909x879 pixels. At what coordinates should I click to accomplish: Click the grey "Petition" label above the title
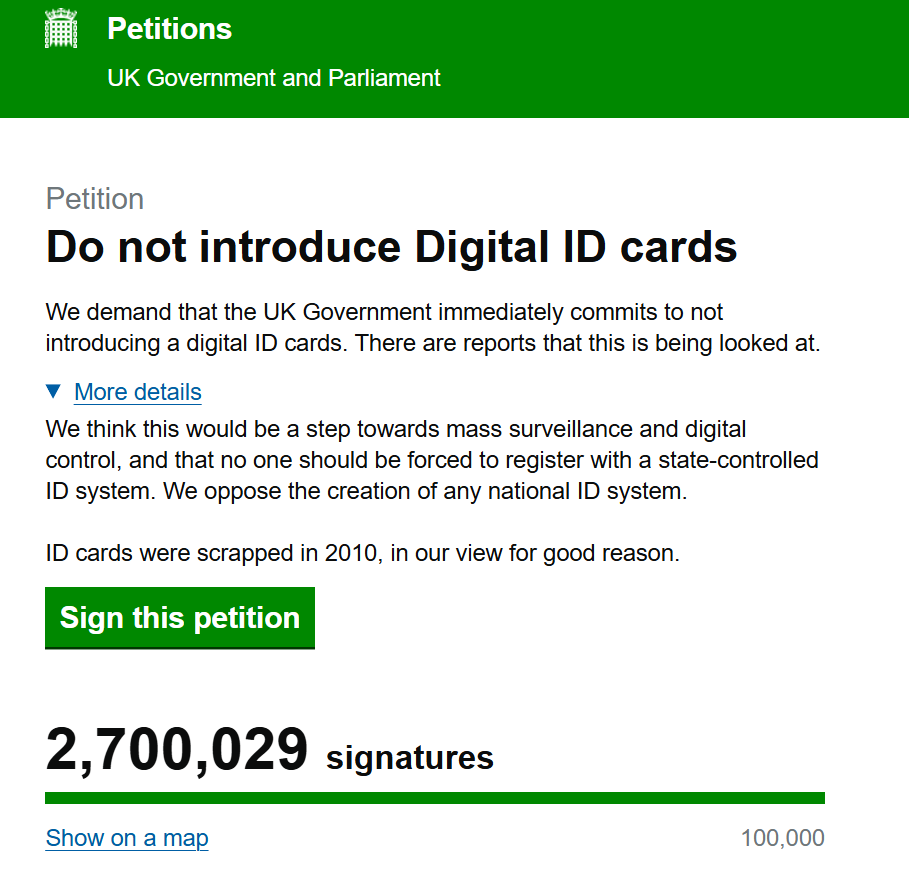95,199
